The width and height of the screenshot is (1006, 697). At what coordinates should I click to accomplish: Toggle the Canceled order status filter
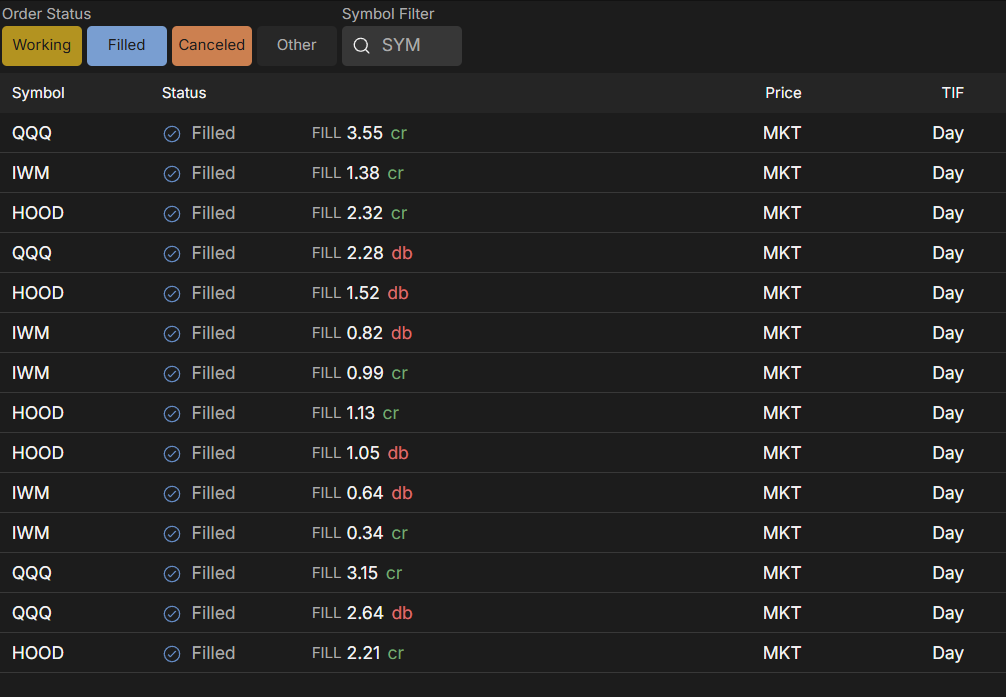(x=212, y=46)
